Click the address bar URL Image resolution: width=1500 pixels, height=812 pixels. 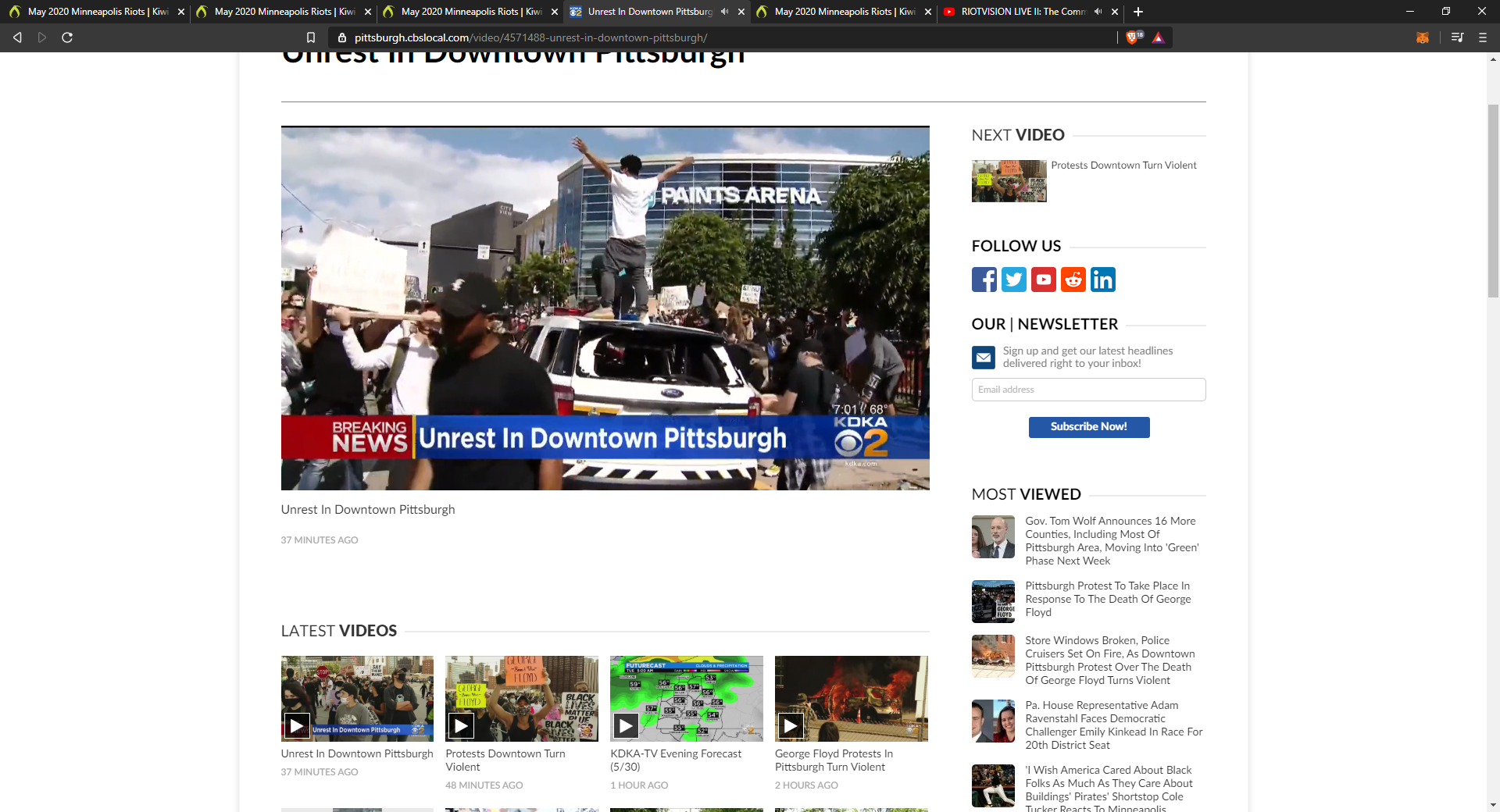tap(530, 37)
